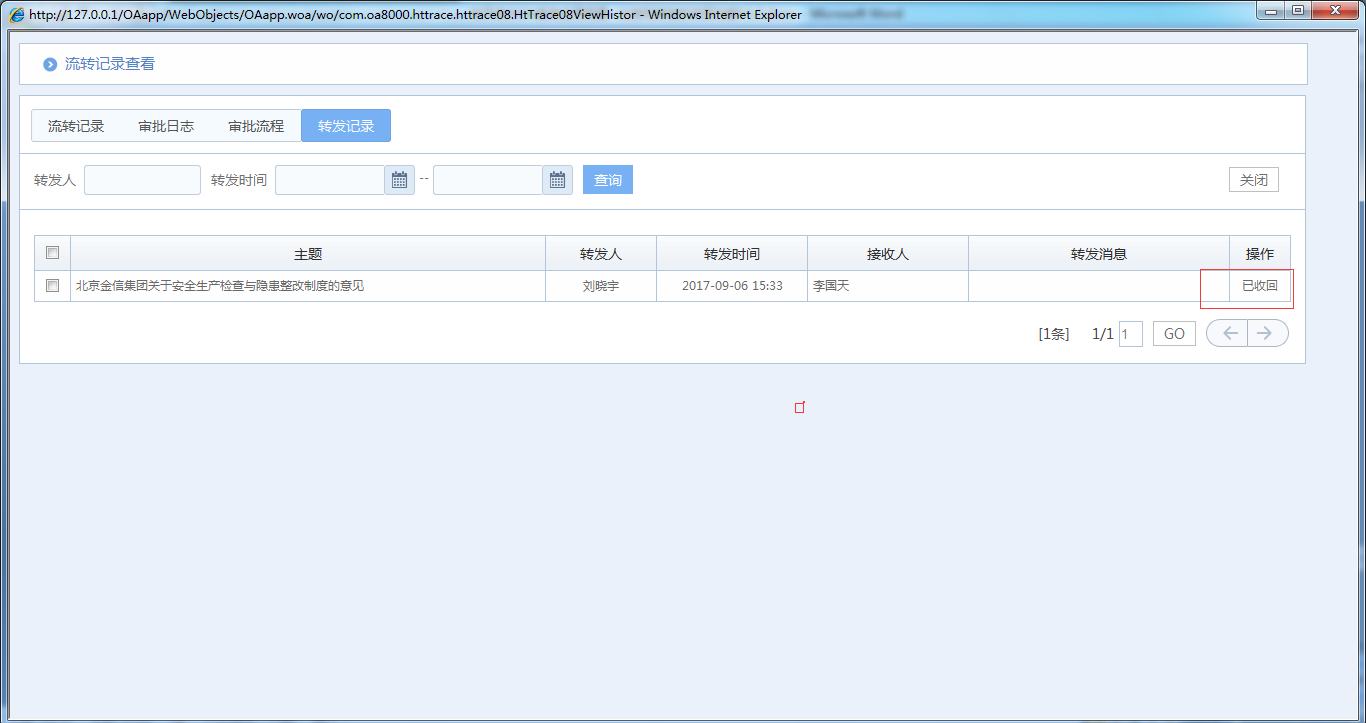Select the 转发记录 tab

point(345,125)
